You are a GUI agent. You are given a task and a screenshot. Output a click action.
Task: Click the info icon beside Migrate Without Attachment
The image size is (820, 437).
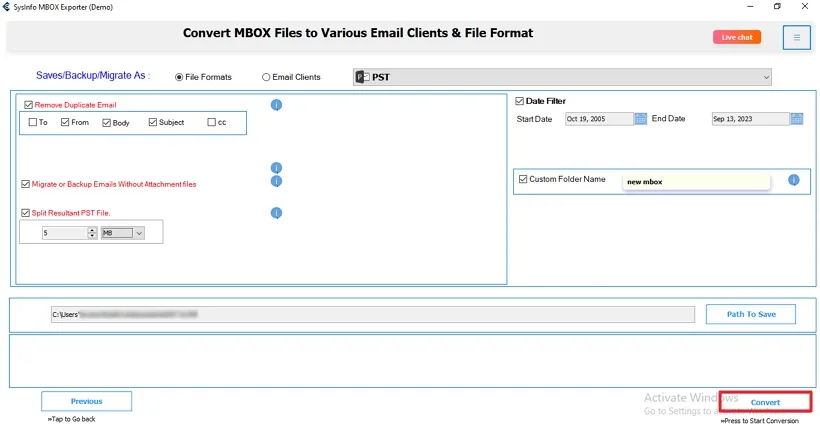click(x=277, y=182)
